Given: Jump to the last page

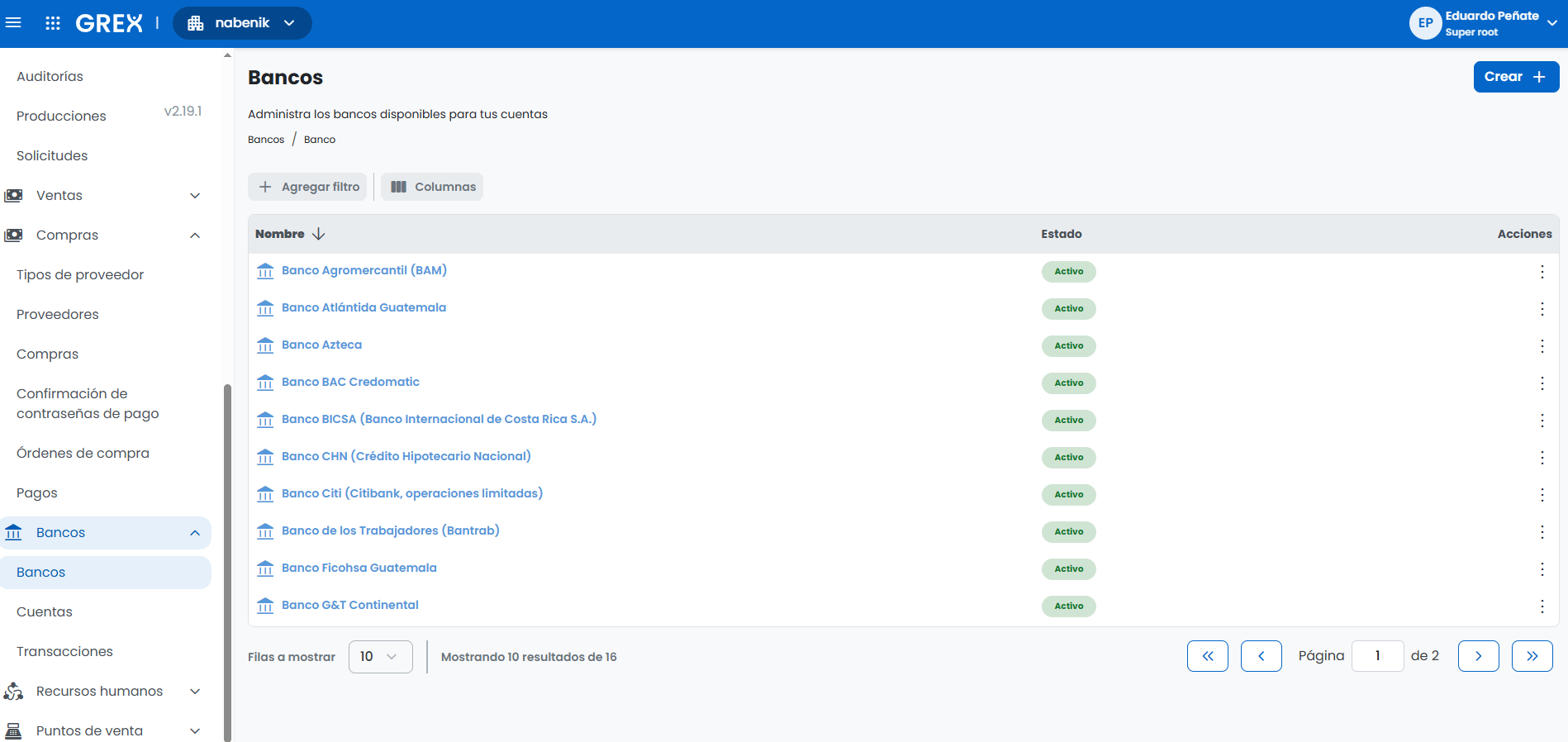Looking at the screenshot, I should click(x=1532, y=656).
